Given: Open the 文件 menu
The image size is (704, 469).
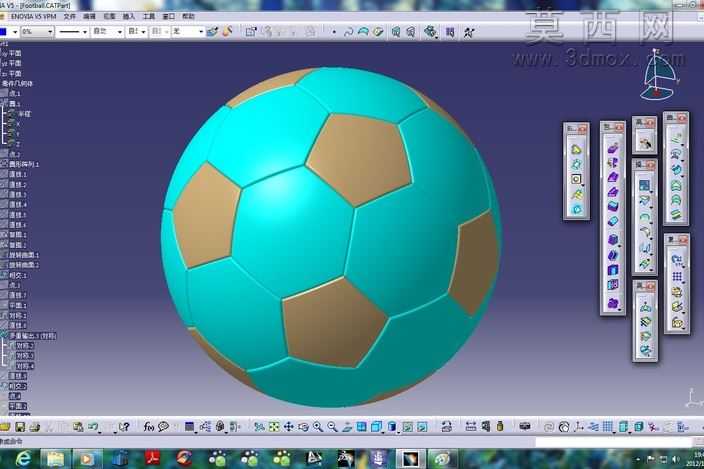Looking at the screenshot, I should click(70, 16).
